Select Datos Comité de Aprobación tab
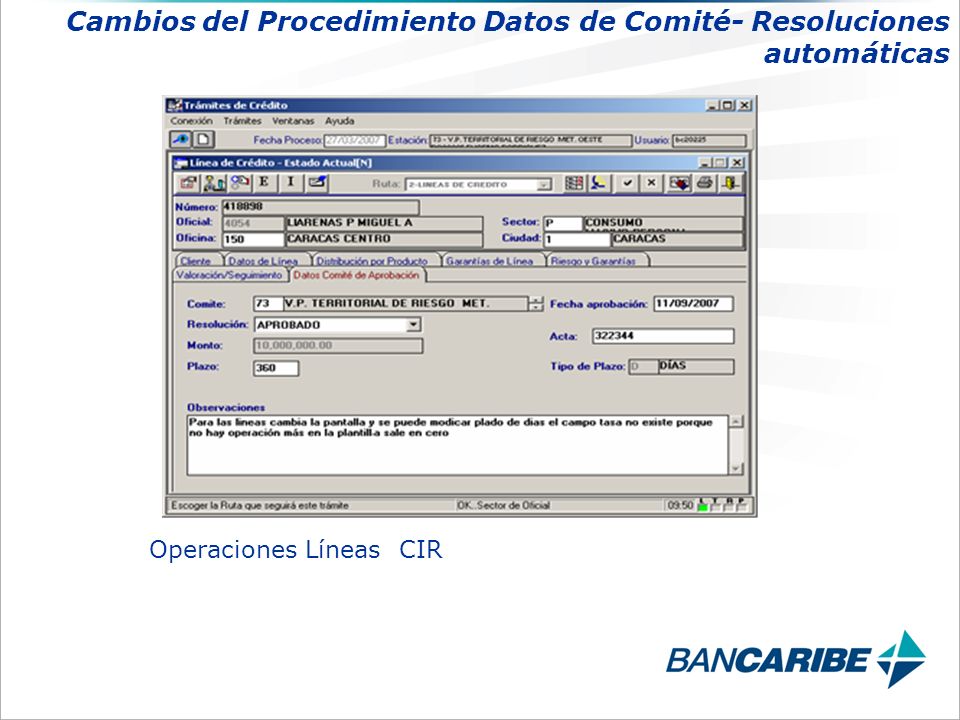This screenshot has height=720, width=960. tap(356, 276)
